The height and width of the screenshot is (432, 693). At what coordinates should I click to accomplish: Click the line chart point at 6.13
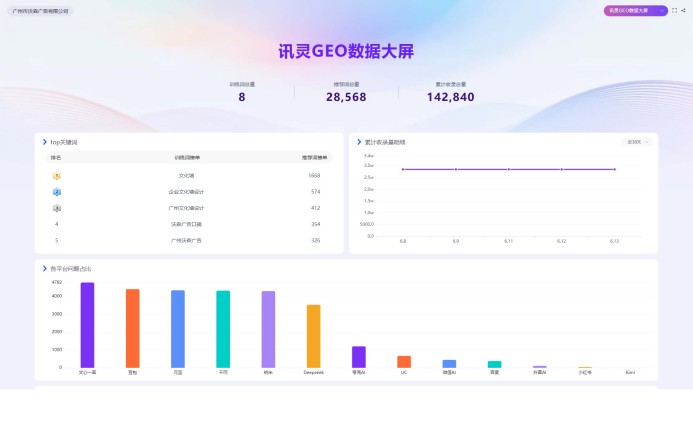(x=614, y=169)
